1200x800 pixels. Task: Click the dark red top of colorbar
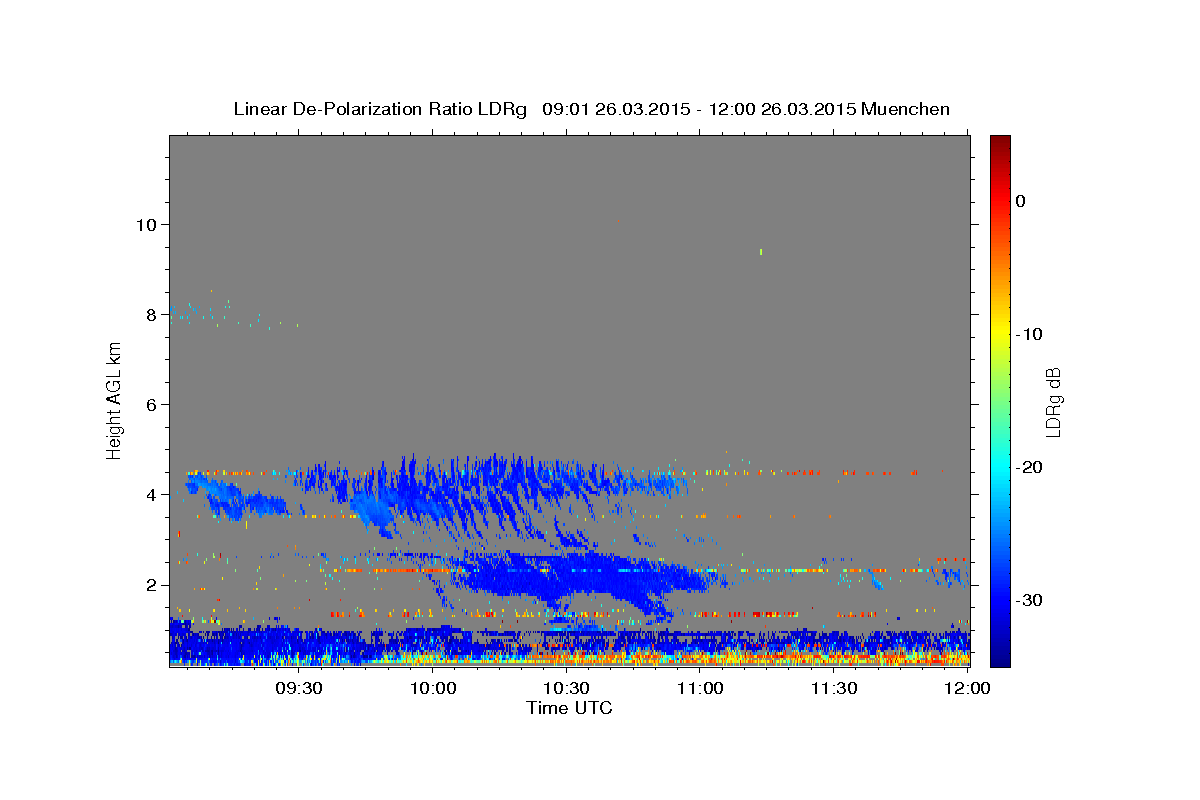pyautogui.click(x=1000, y=143)
